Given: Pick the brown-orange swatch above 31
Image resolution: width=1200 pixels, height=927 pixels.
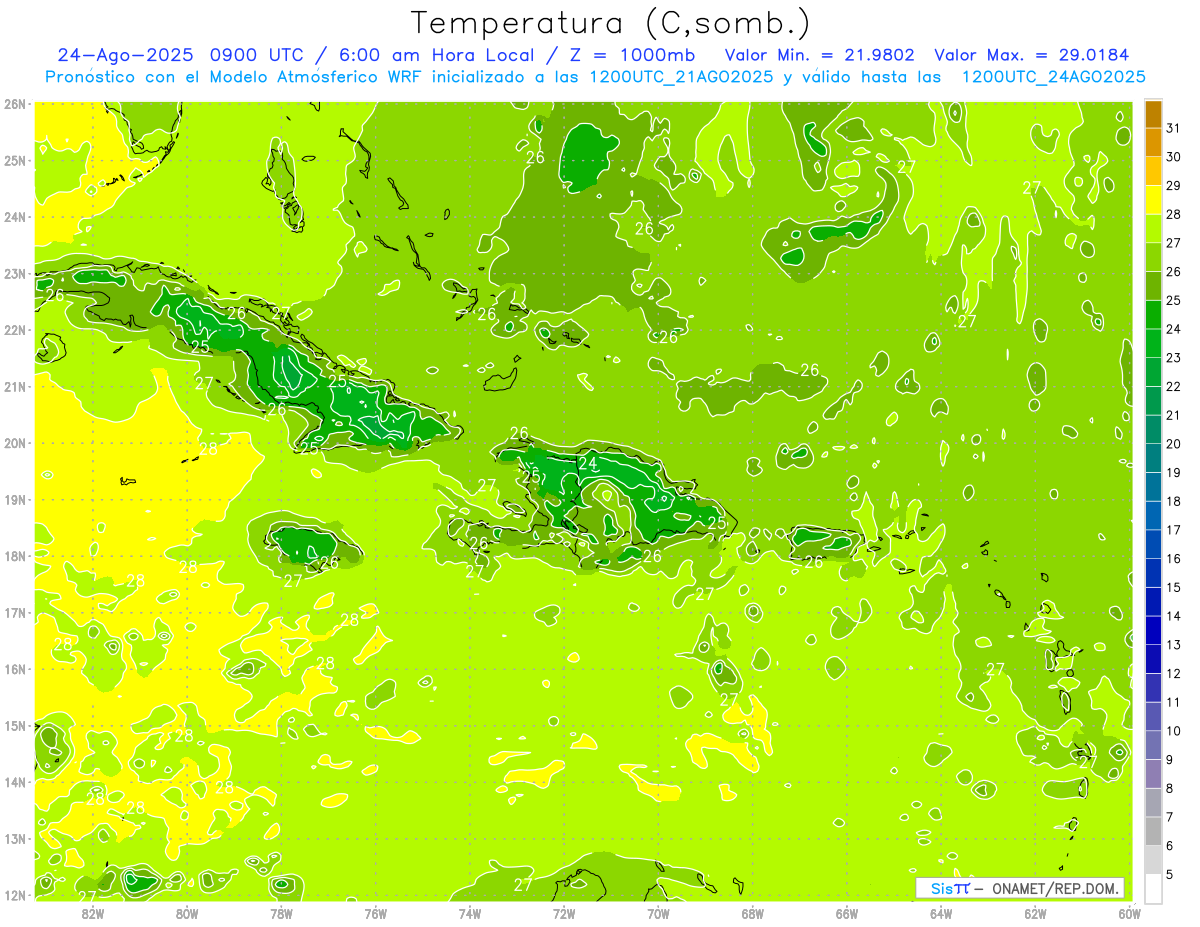Looking at the screenshot, I should pos(1153,114).
